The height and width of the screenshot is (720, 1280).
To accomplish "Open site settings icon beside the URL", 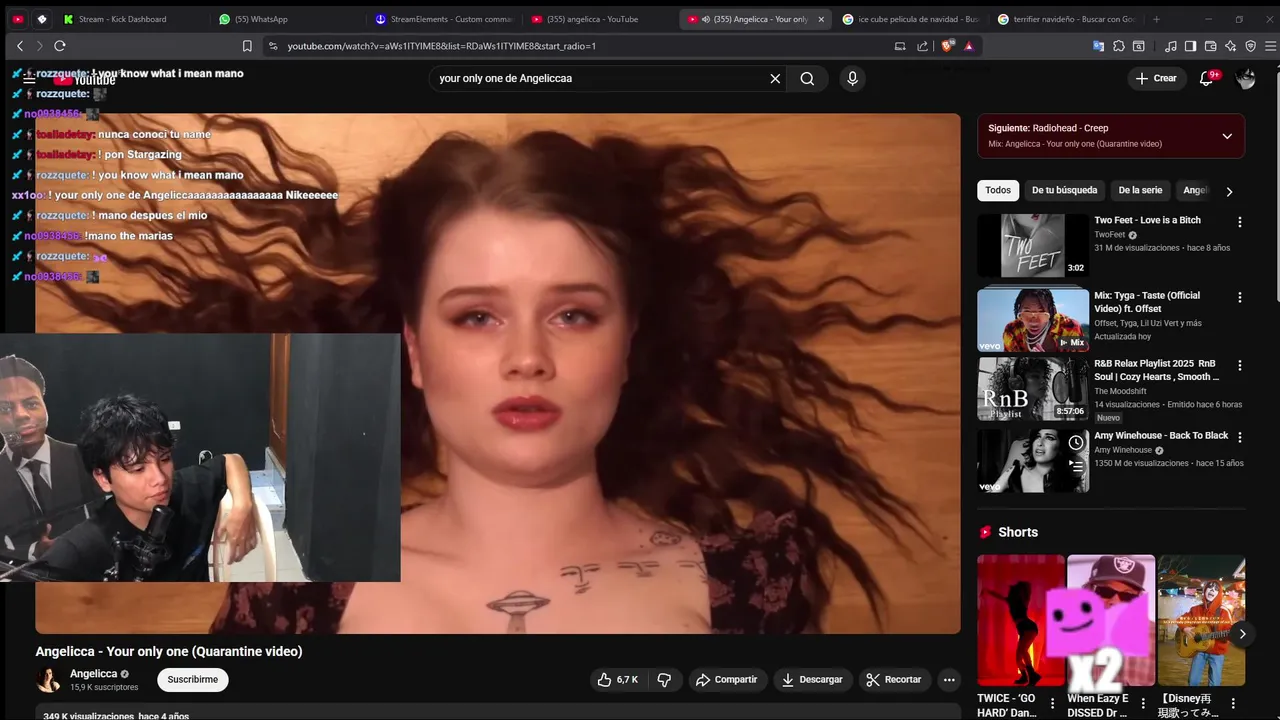I will click(x=272, y=46).
